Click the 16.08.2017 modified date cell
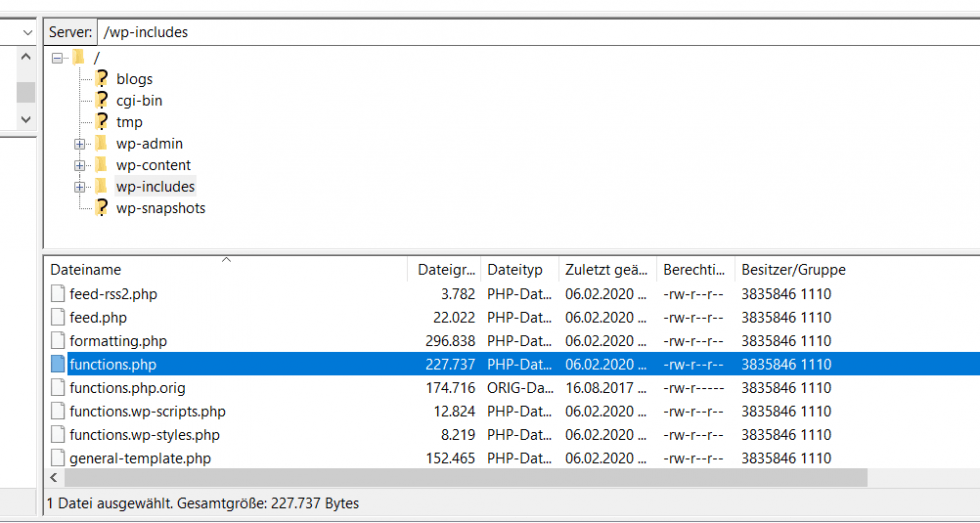Screen dimensions: 980x523 point(608,388)
